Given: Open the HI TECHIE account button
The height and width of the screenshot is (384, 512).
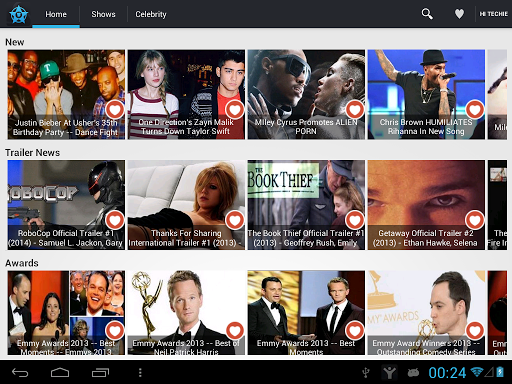Looking at the screenshot, I should tap(494, 14).
